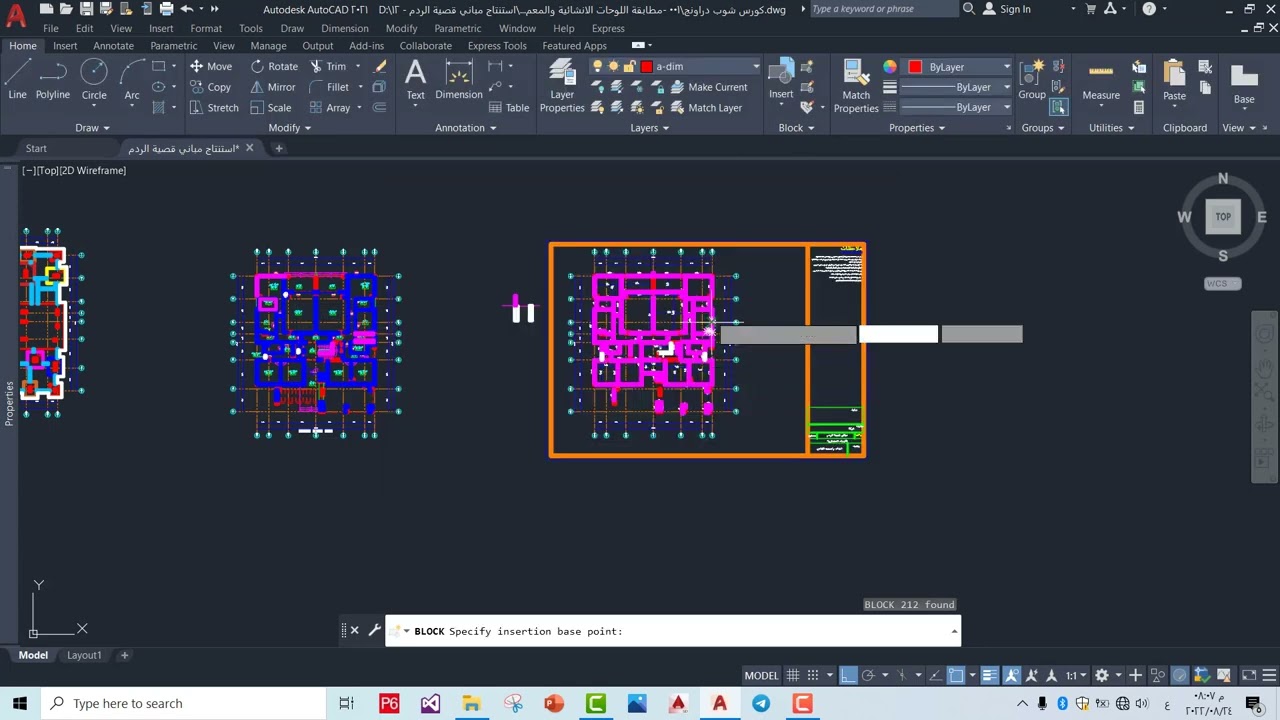Viewport: 1280px width, 720px height.
Task: Toggle object snap in status bar
Action: click(956, 675)
